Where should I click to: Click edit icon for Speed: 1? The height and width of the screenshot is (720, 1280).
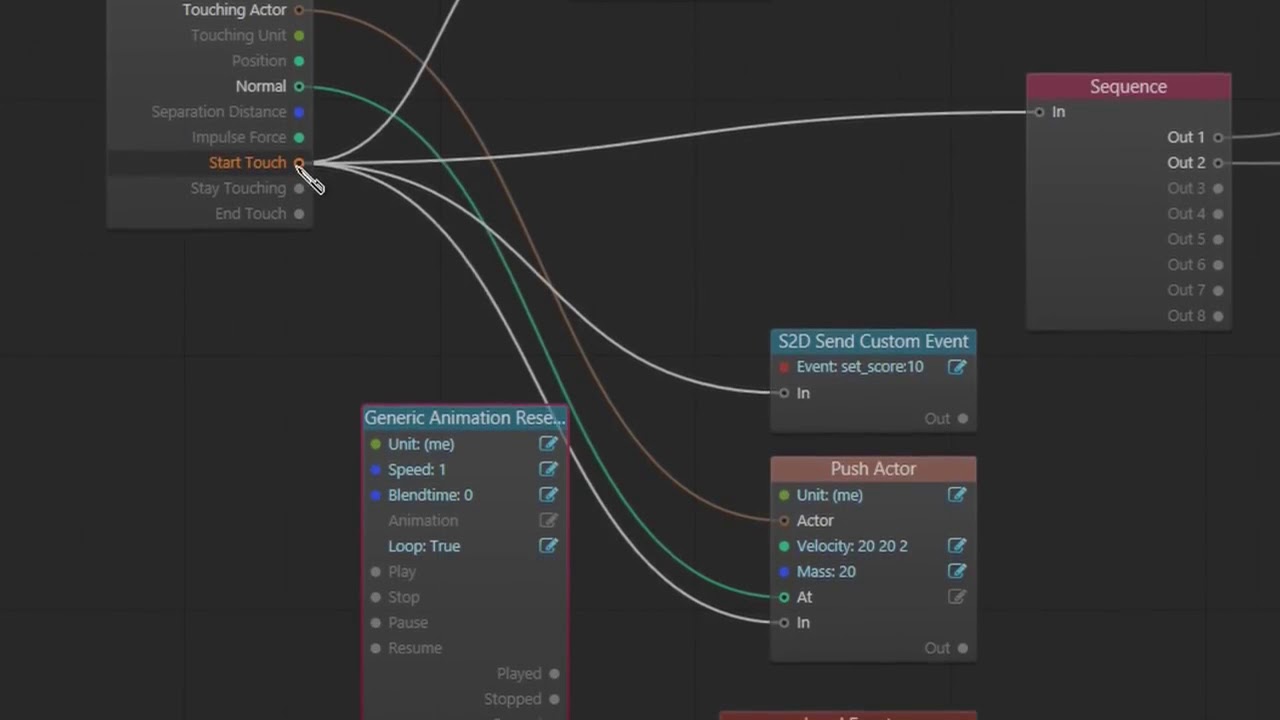(548, 469)
